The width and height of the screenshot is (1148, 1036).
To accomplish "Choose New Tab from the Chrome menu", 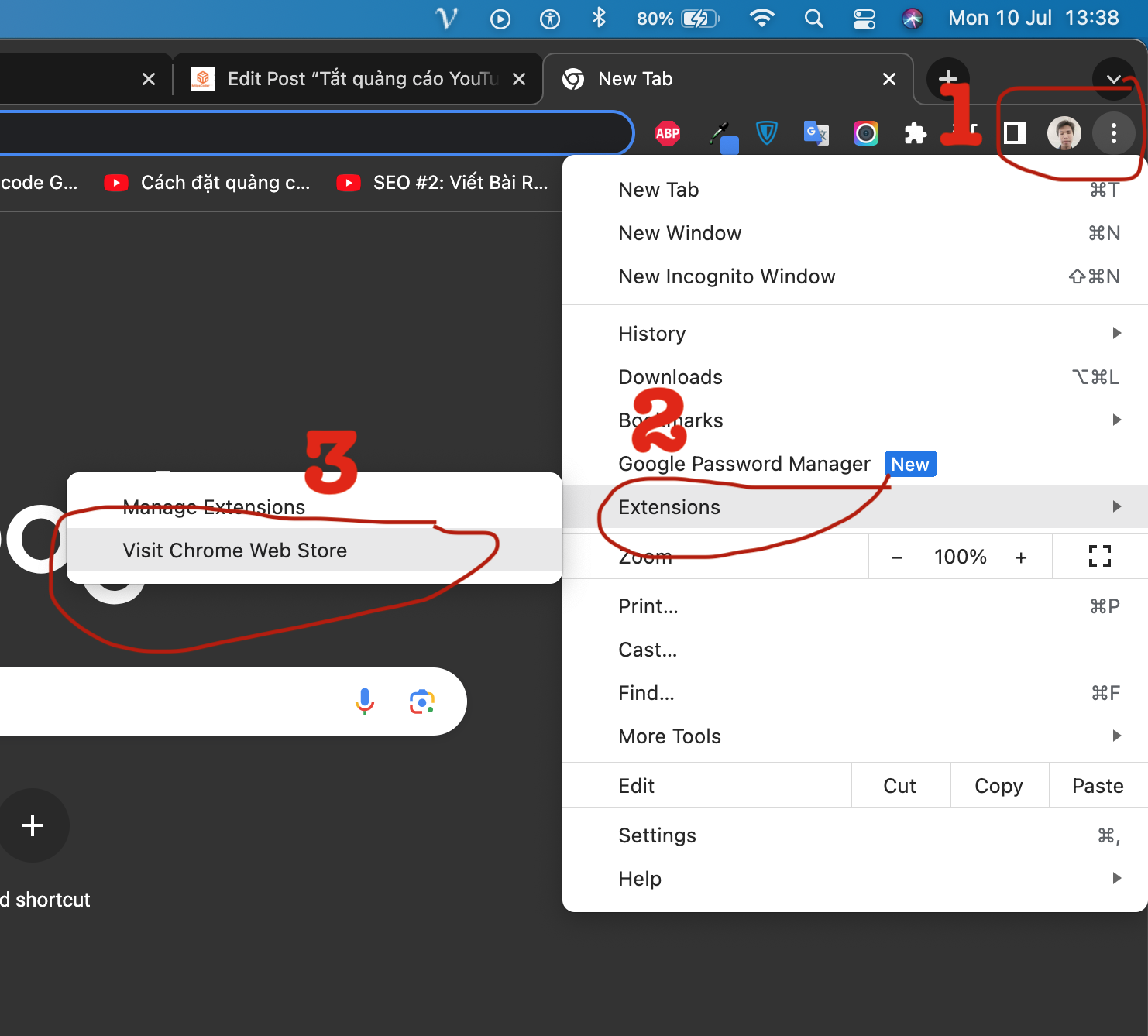I will 855,190.
